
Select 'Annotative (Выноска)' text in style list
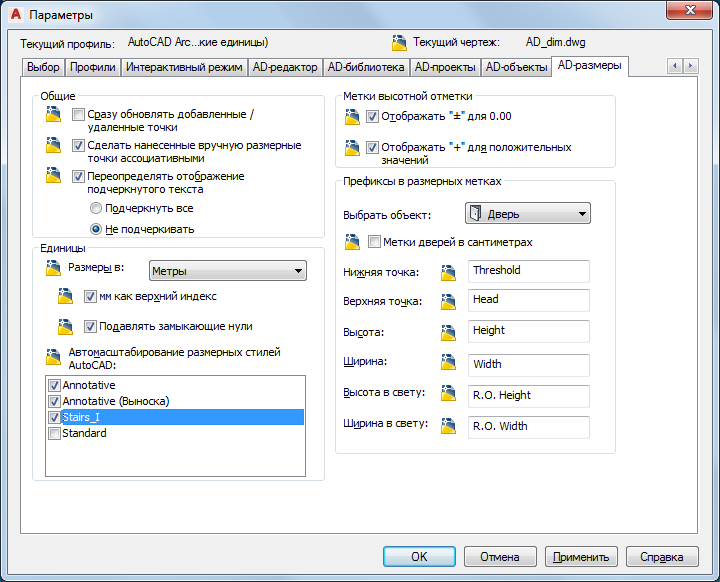[x=116, y=401]
